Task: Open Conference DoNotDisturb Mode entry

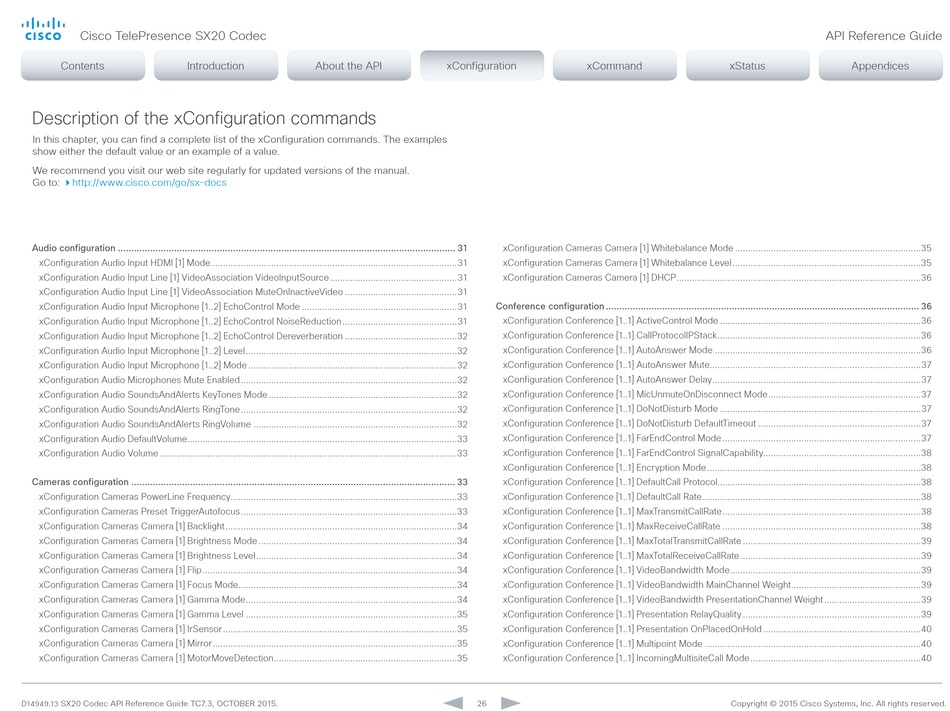Action: pyautogui.click(x=717, y=409)
